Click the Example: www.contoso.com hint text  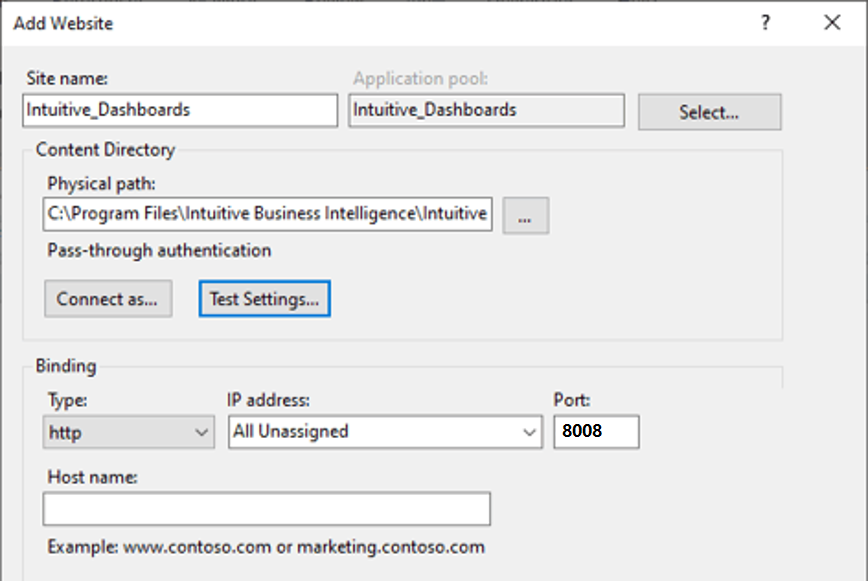[x=266, y=547]
